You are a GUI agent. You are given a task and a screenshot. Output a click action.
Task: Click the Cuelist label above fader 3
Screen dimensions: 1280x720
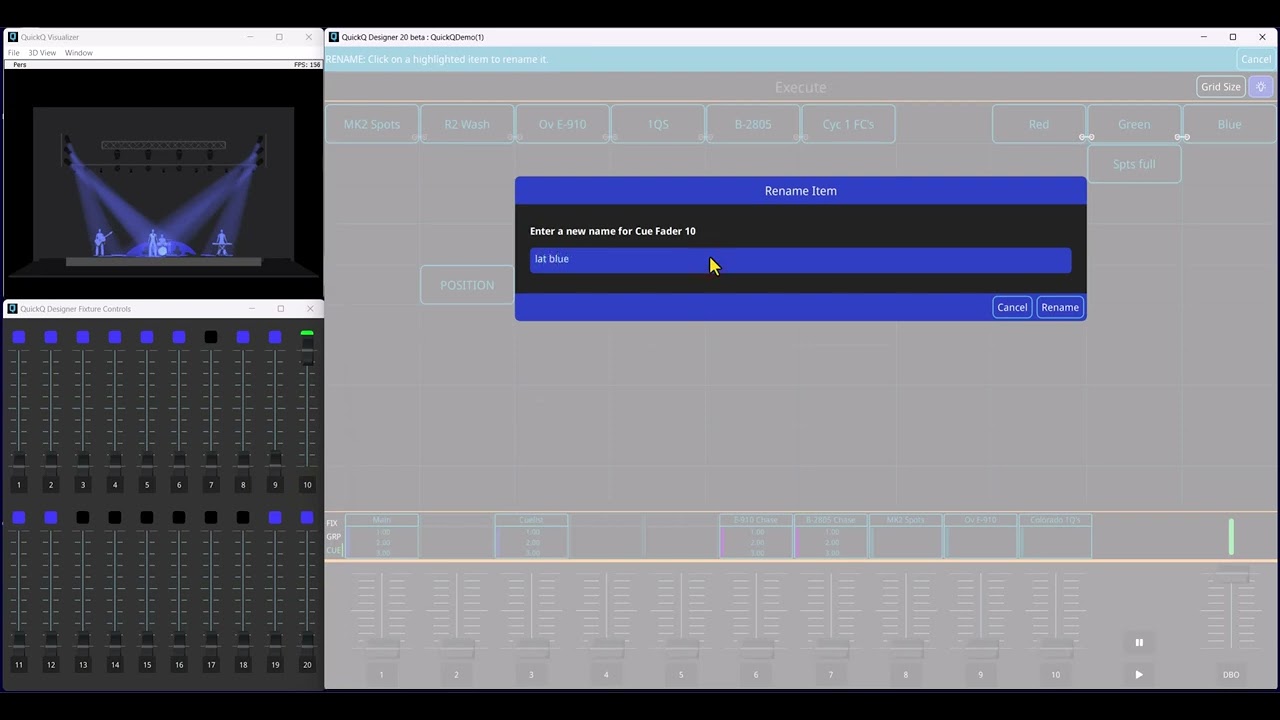[x=531, y=520]
